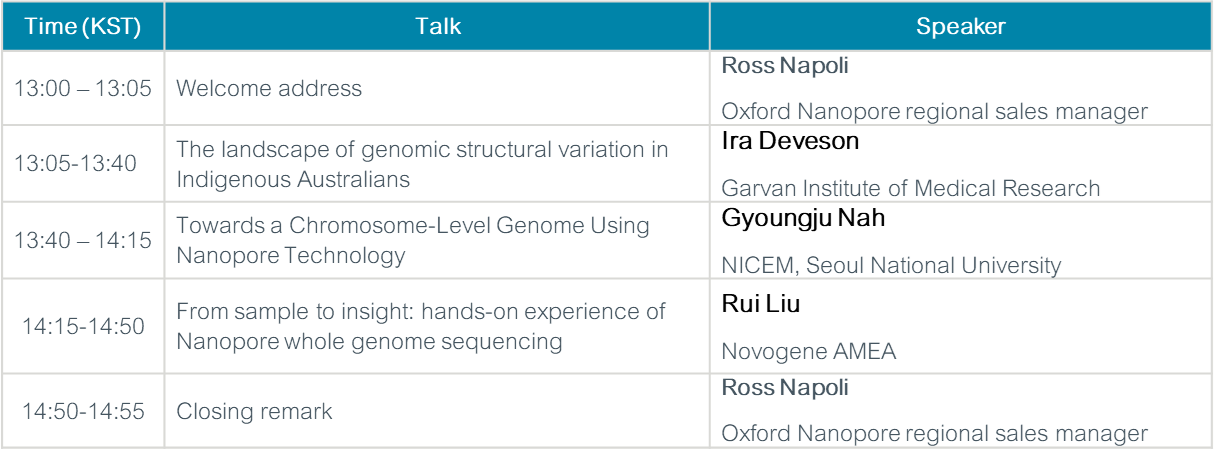Select the 13:40 – 14:15 time slot
Image resolution: width=1214 pixels, height=461 pixels.
click(x=82, y=241)
